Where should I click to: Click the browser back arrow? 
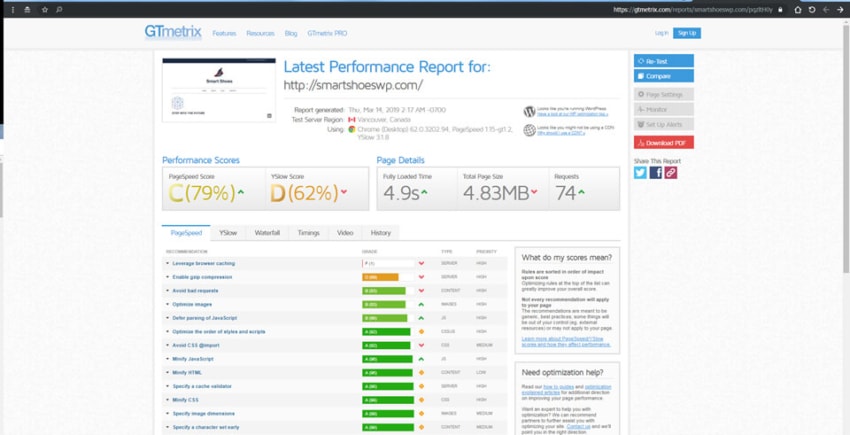[x=826, y=10]
